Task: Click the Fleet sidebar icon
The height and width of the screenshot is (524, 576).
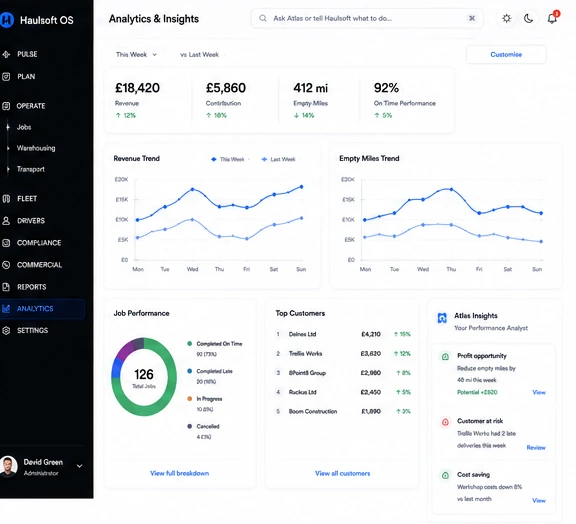Action: (6, 199)
